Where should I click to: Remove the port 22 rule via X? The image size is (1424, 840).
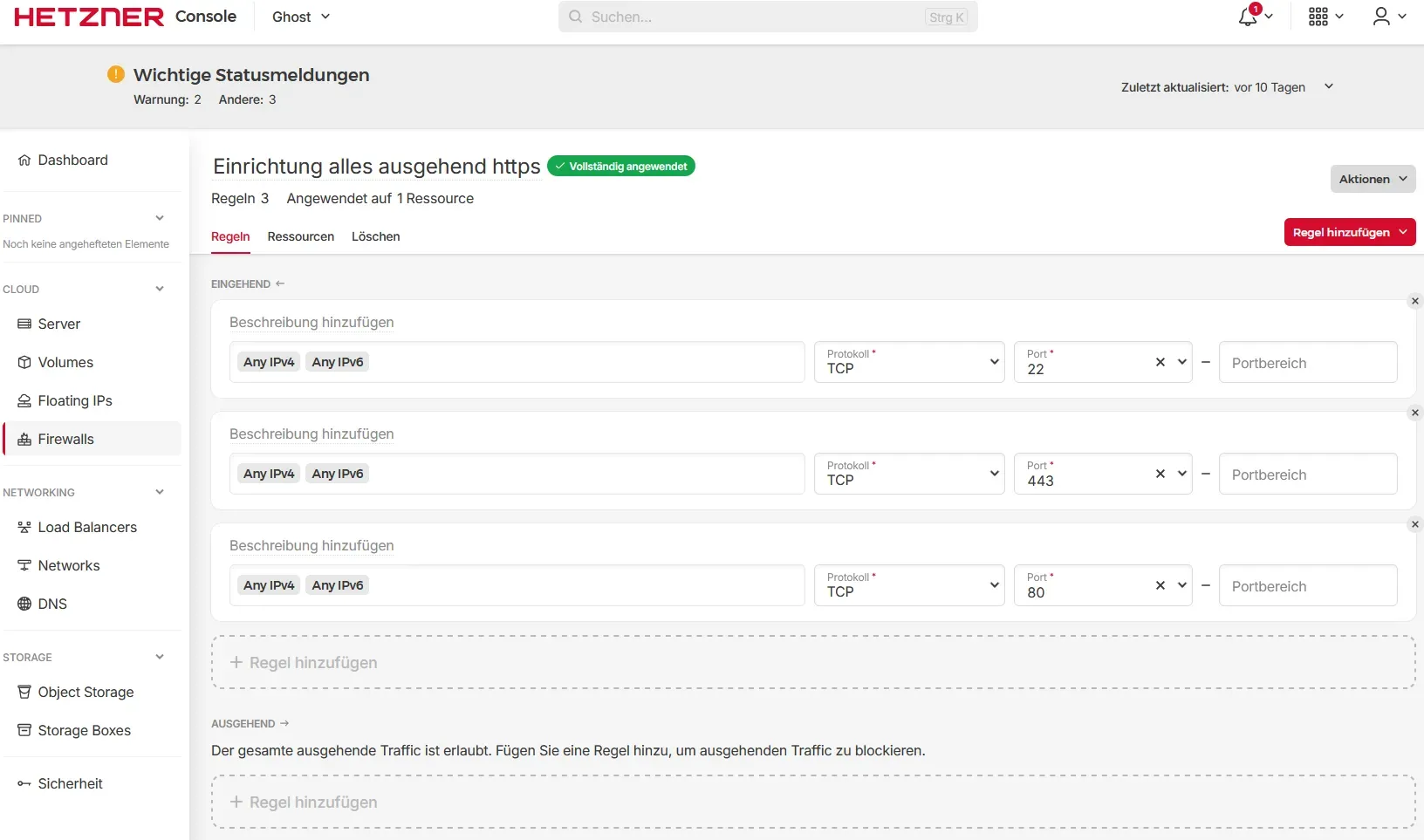[1414, 301]
